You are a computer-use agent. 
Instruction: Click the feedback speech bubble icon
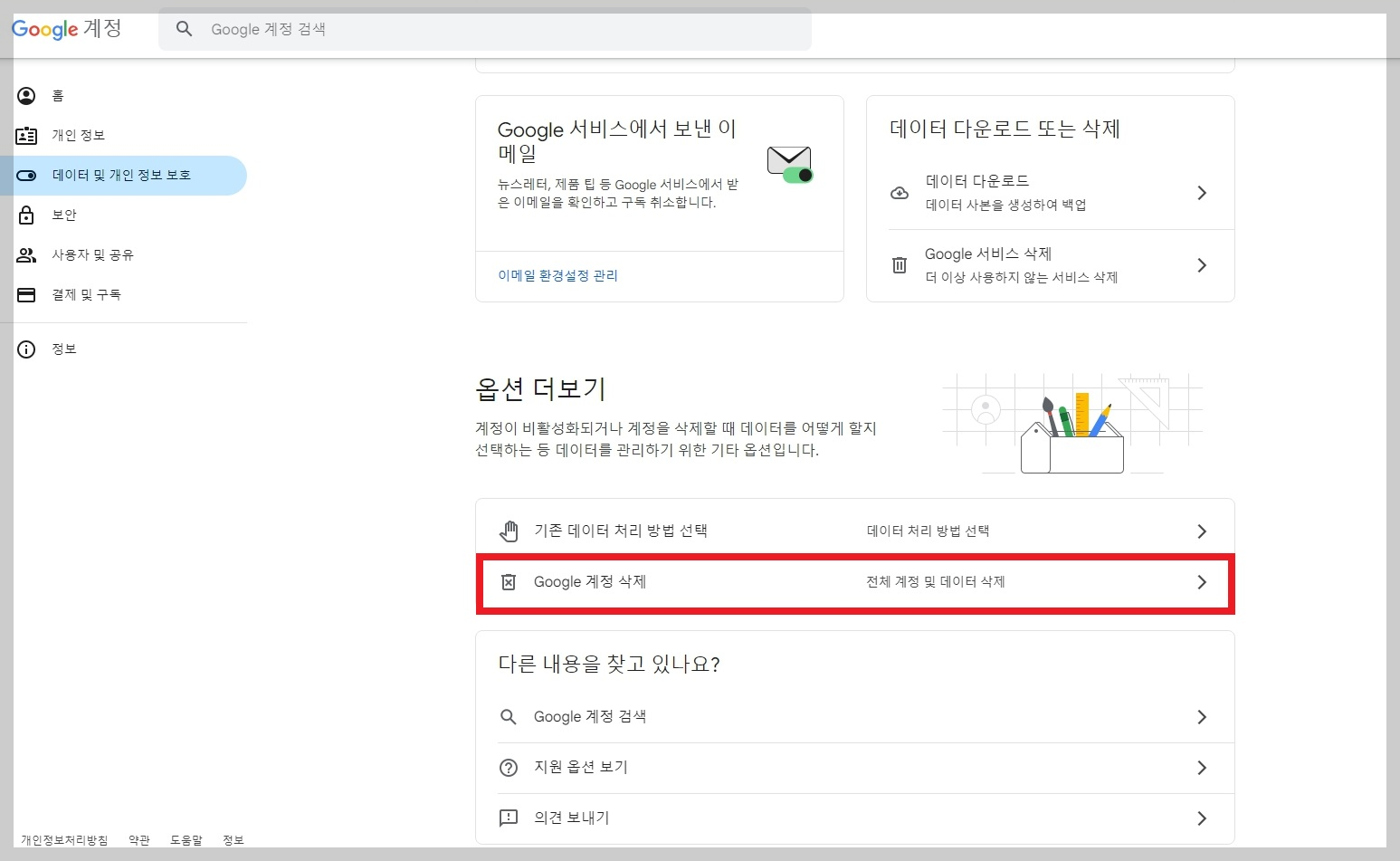point(509,818)
